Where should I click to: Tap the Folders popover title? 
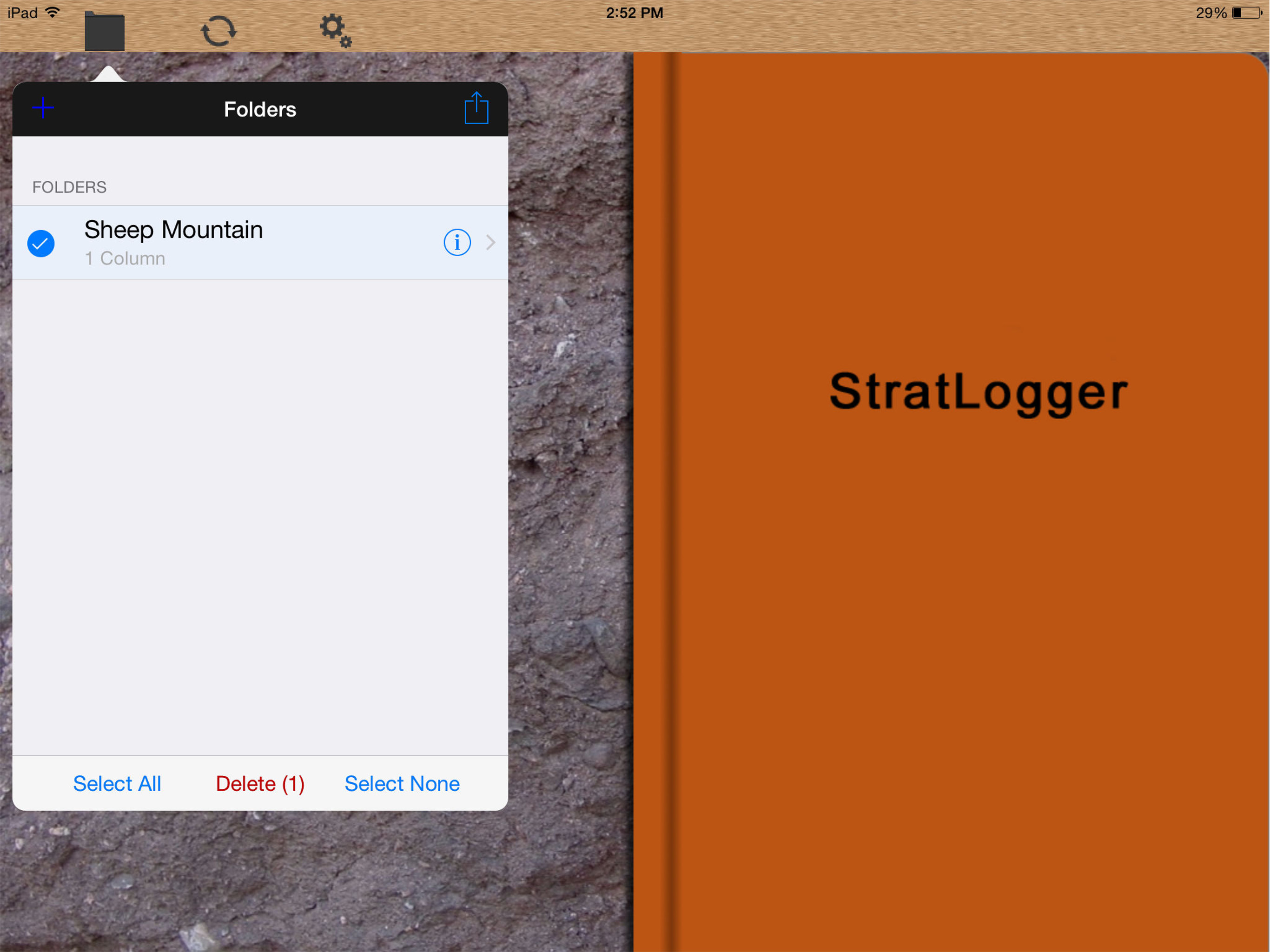[x=260, y=109]
